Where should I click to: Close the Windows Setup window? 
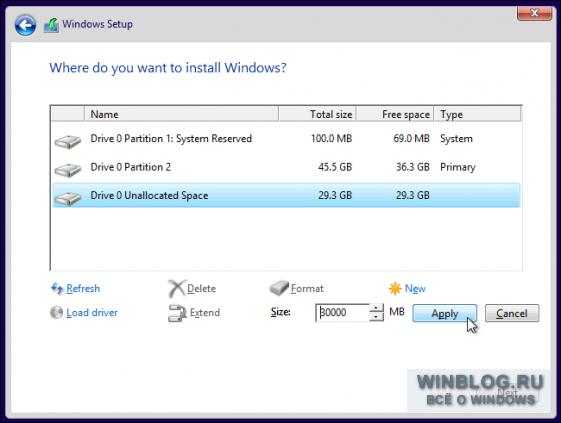[x=534, y=13]
